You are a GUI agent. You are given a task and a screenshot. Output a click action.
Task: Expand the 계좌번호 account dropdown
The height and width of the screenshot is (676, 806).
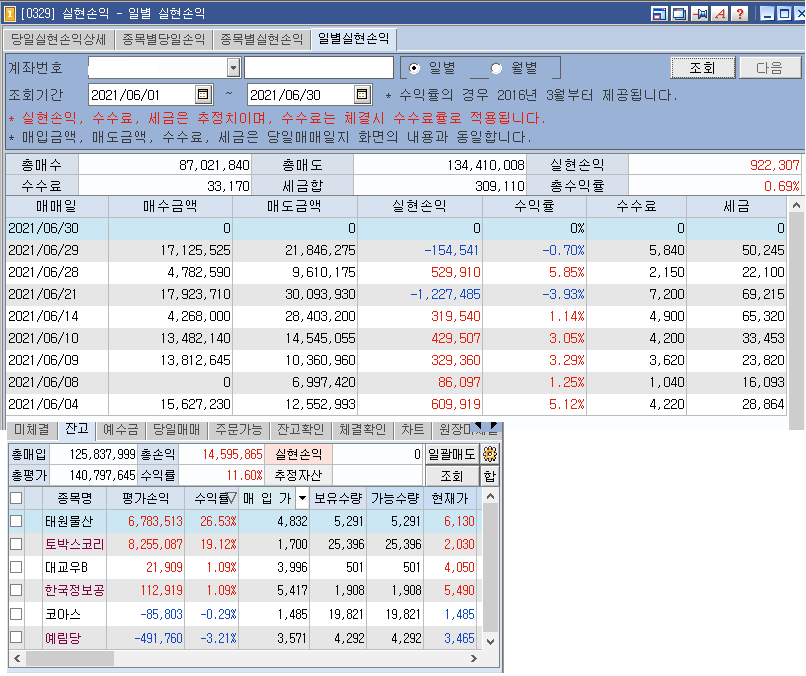[x=233, y=67]
